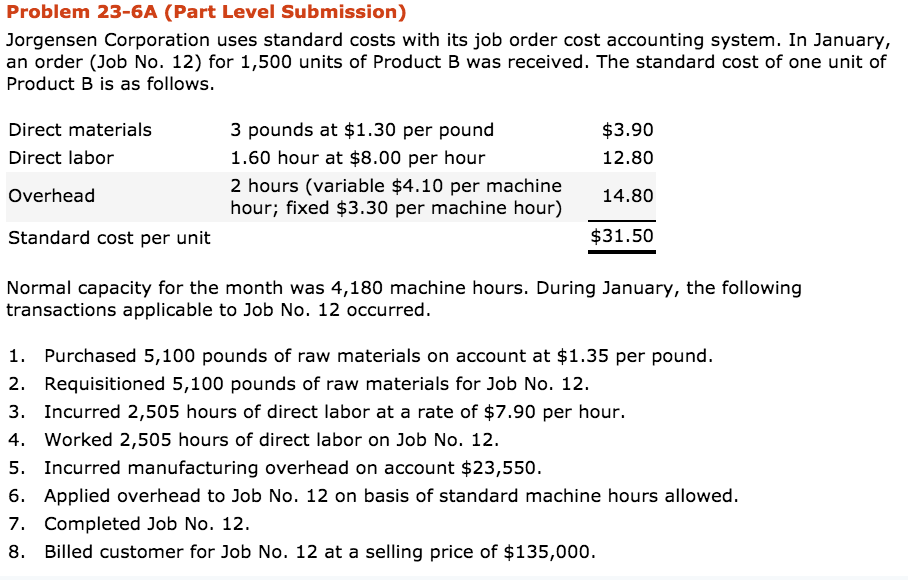Select the $3.90 direct materials amount

(628, 130)
